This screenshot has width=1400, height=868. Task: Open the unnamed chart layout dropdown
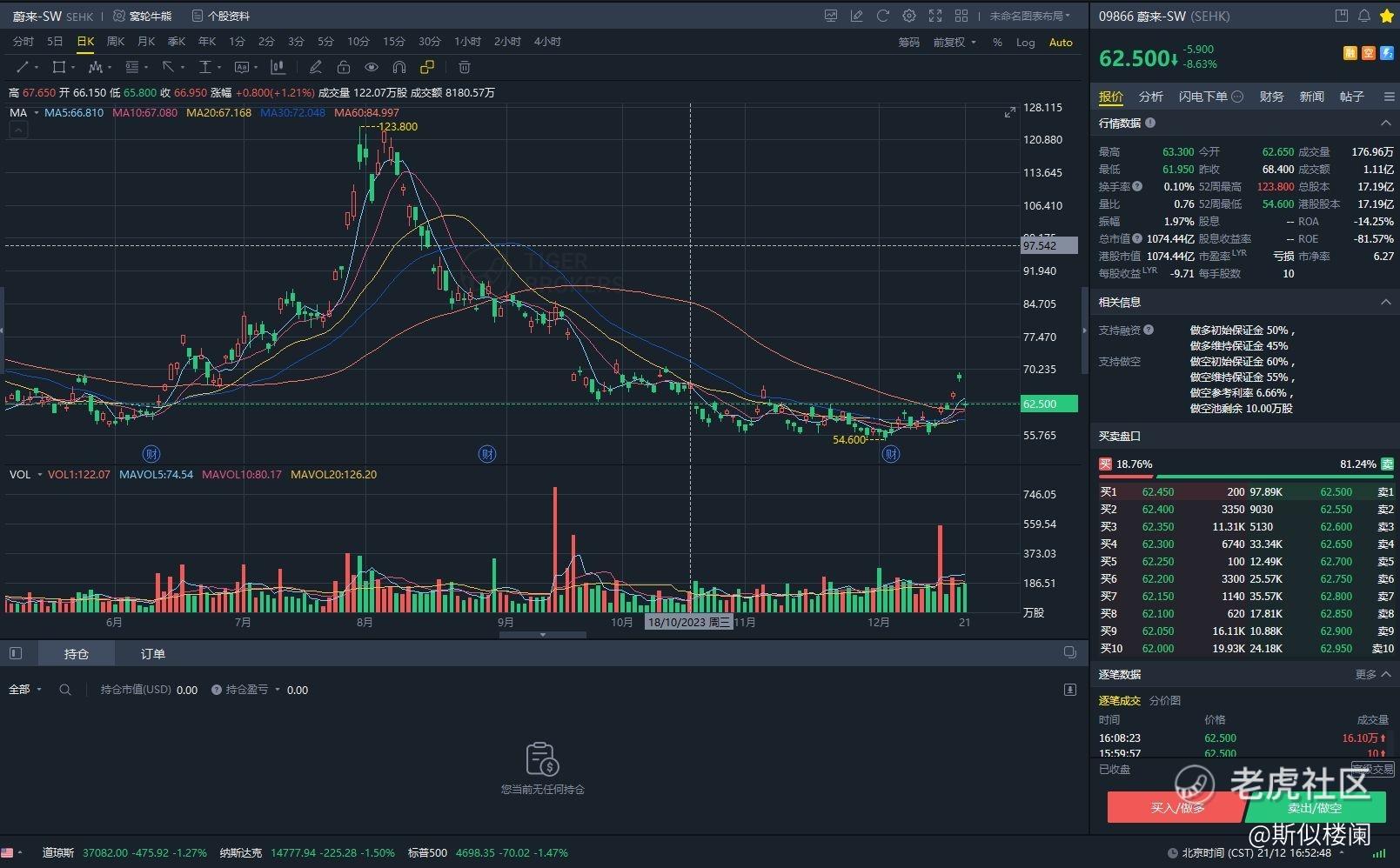[1030, 16]
